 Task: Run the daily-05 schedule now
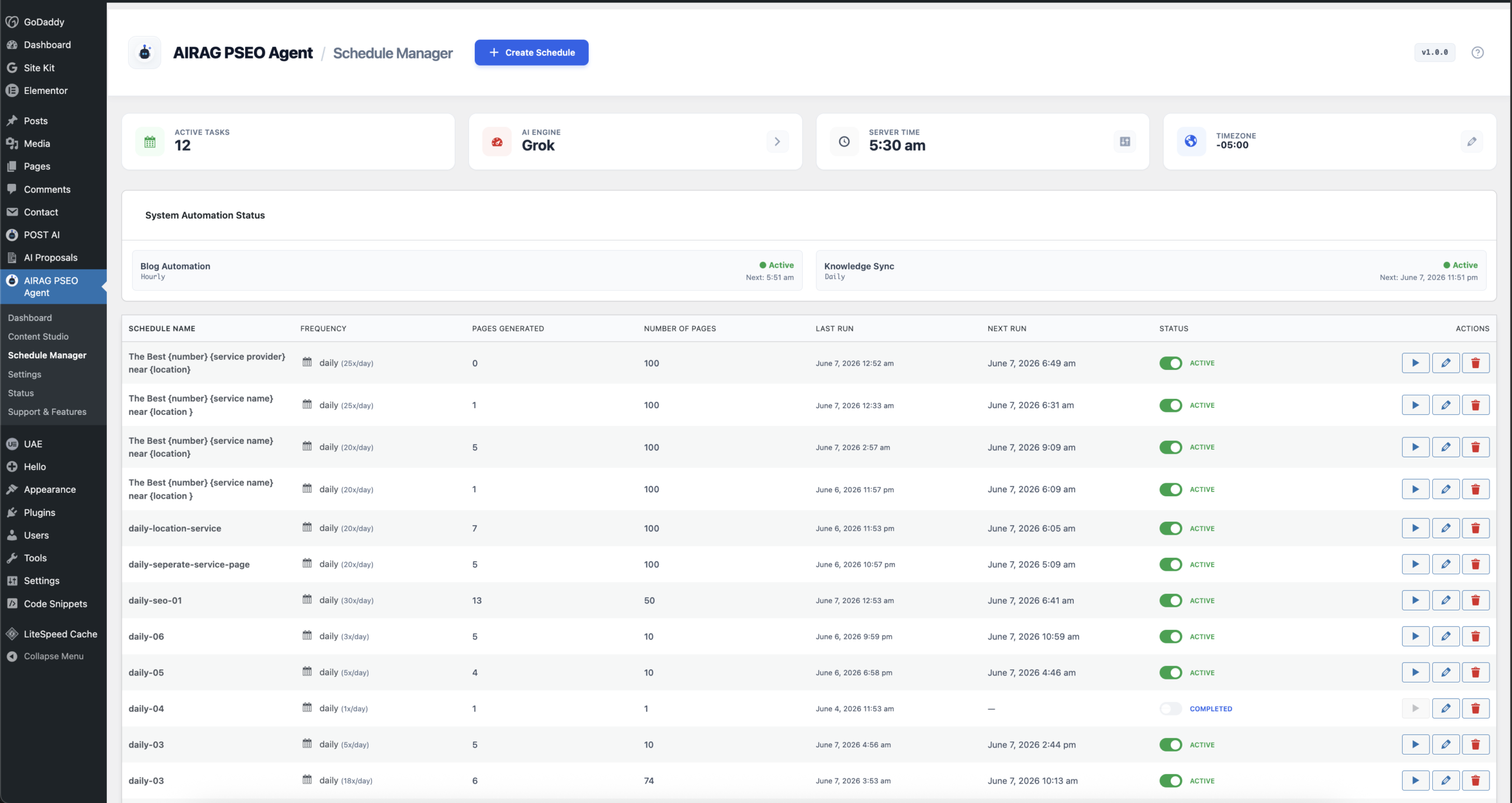1415,672
